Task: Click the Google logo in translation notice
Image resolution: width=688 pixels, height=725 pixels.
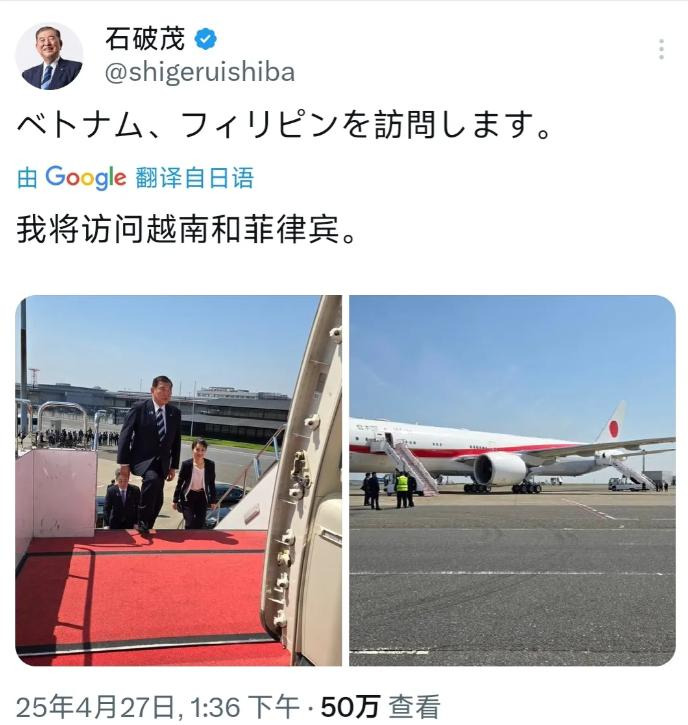Action: (x=86, y=177)
